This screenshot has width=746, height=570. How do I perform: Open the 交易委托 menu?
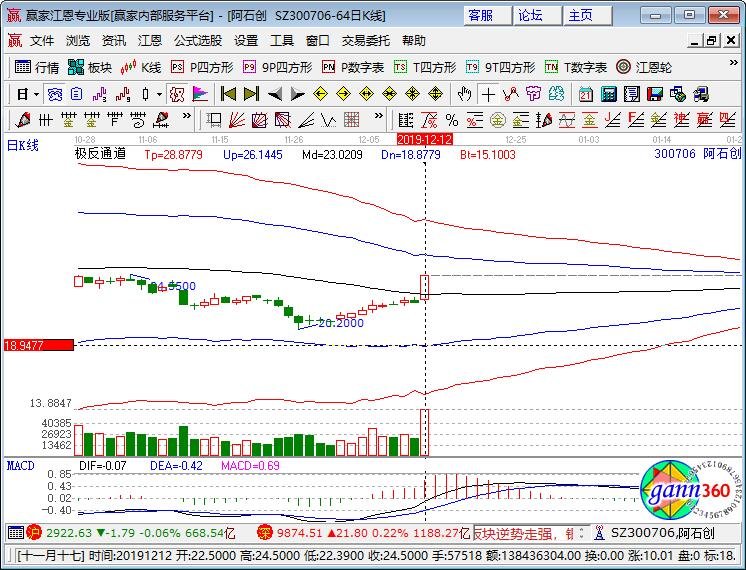tap(365, 41)
